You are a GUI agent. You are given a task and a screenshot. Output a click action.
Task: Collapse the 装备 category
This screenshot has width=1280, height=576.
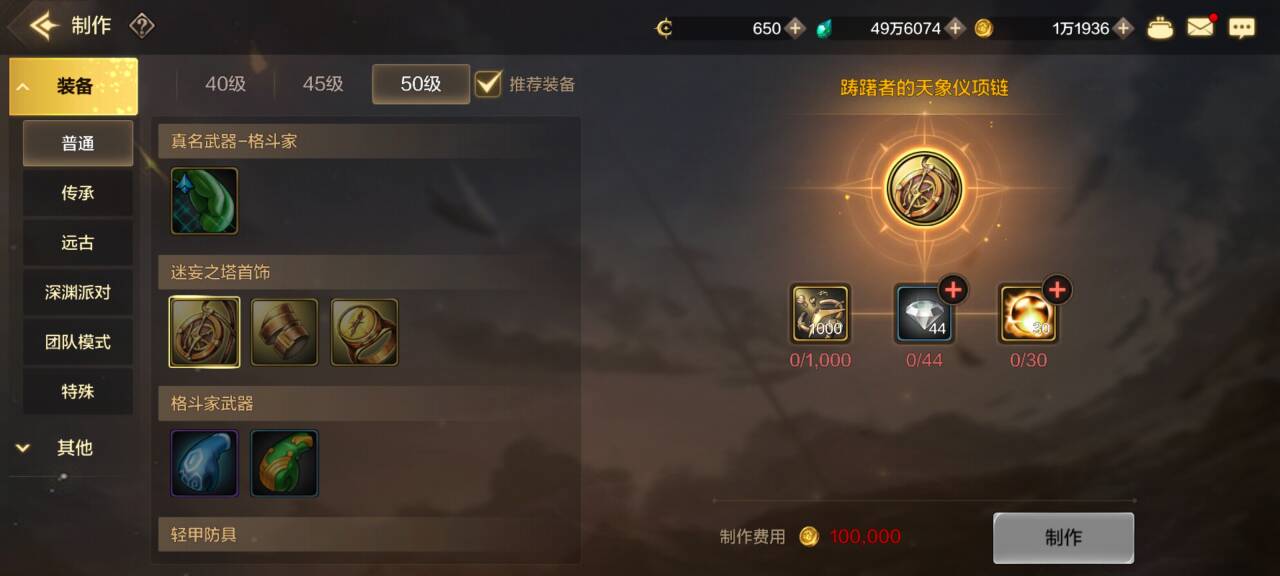click(x=73, y=86)
